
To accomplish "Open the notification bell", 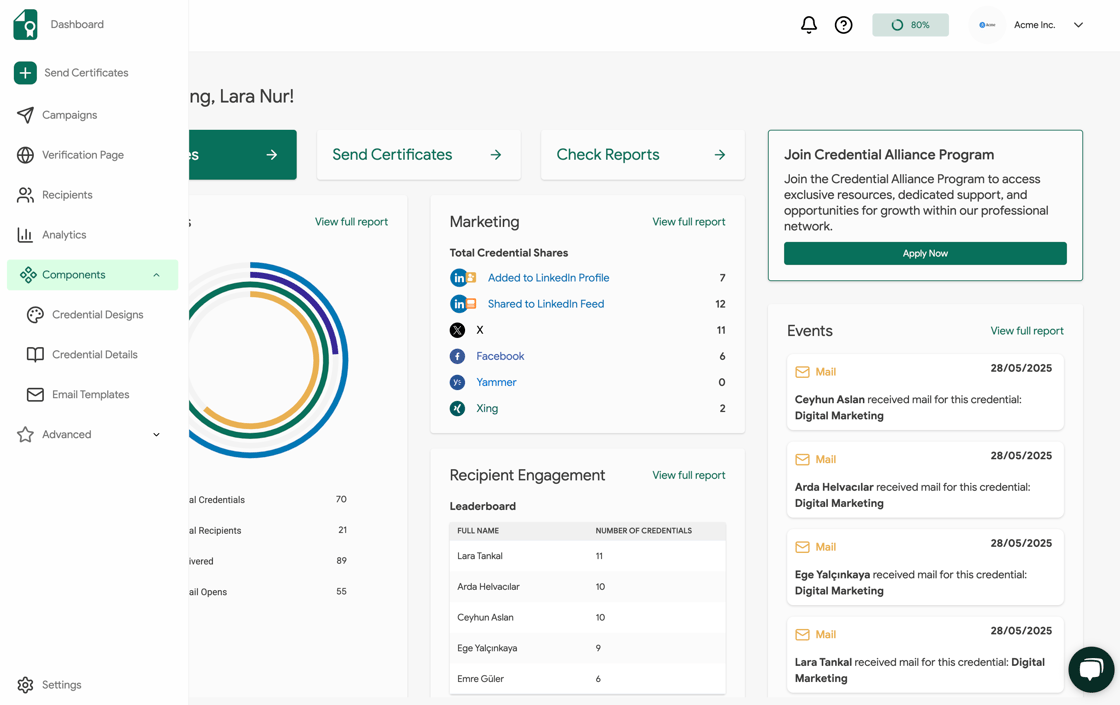I will point(808,24).
